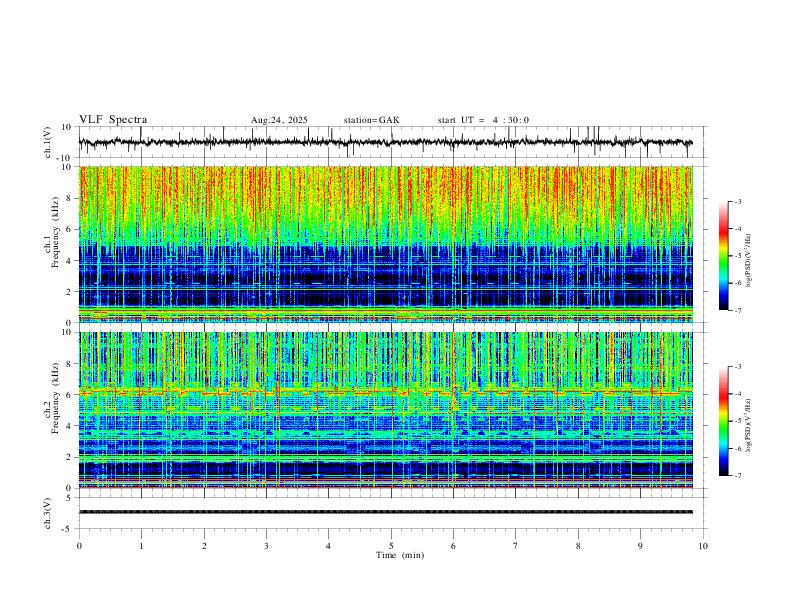
Task: Click the "-3" tick on upper colorbar
Action: (x=738, y=201)
